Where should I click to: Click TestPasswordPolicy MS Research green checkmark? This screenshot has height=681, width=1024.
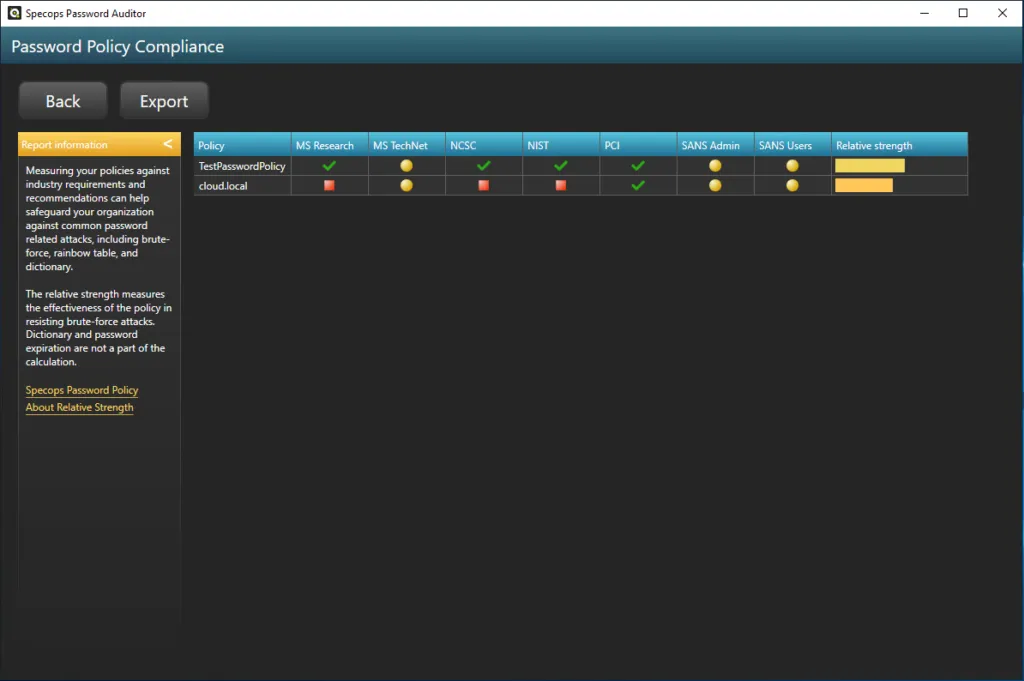coord(329,165)
